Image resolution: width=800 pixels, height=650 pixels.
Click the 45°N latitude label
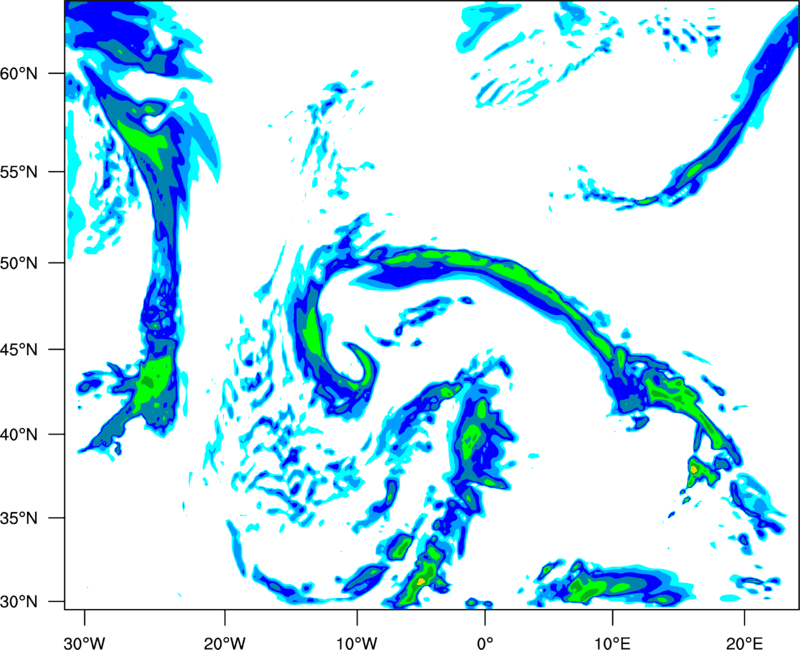coord(19,350)
